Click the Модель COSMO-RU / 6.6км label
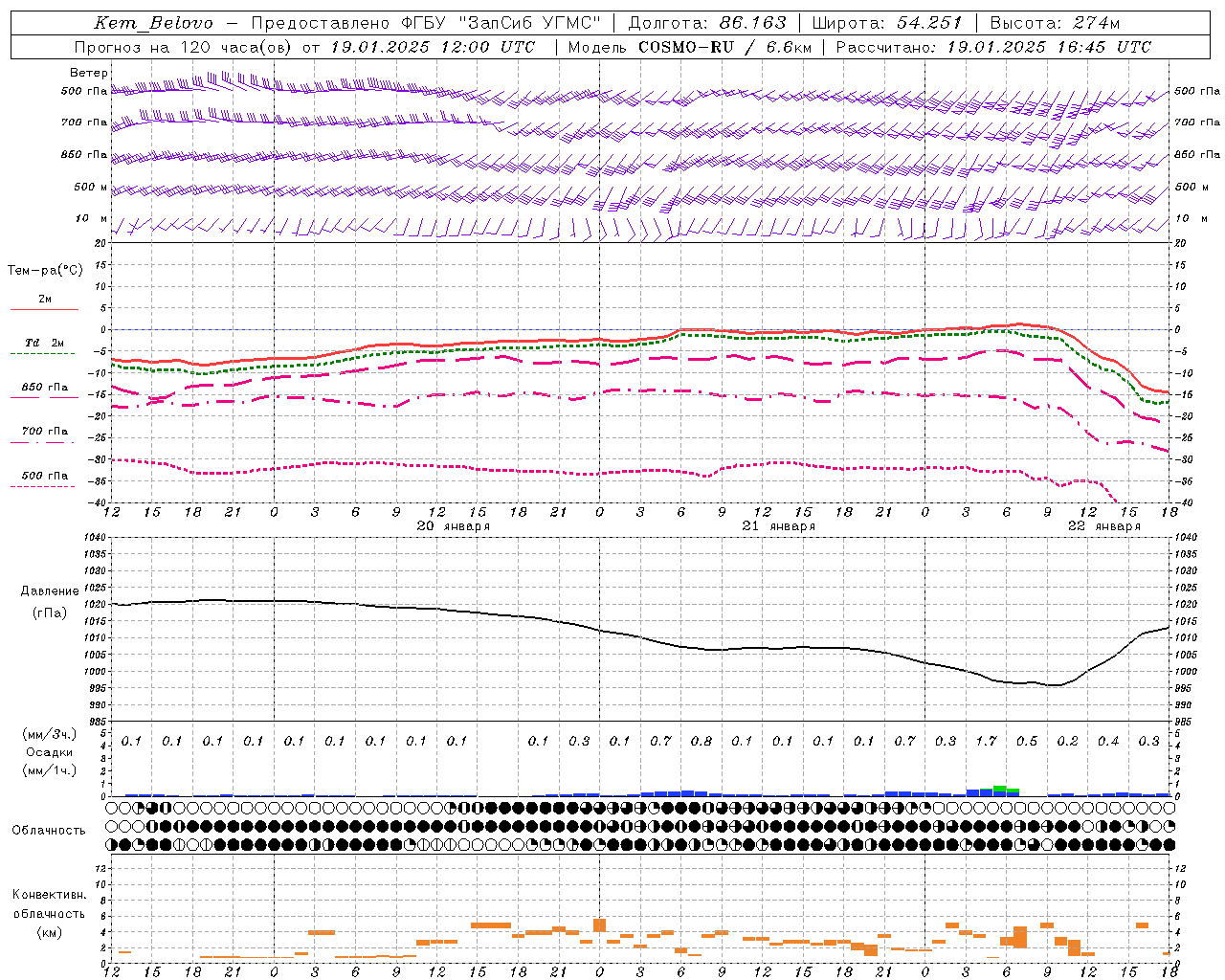This screenshot has height=980, width=1225. [x=689, y=47]
